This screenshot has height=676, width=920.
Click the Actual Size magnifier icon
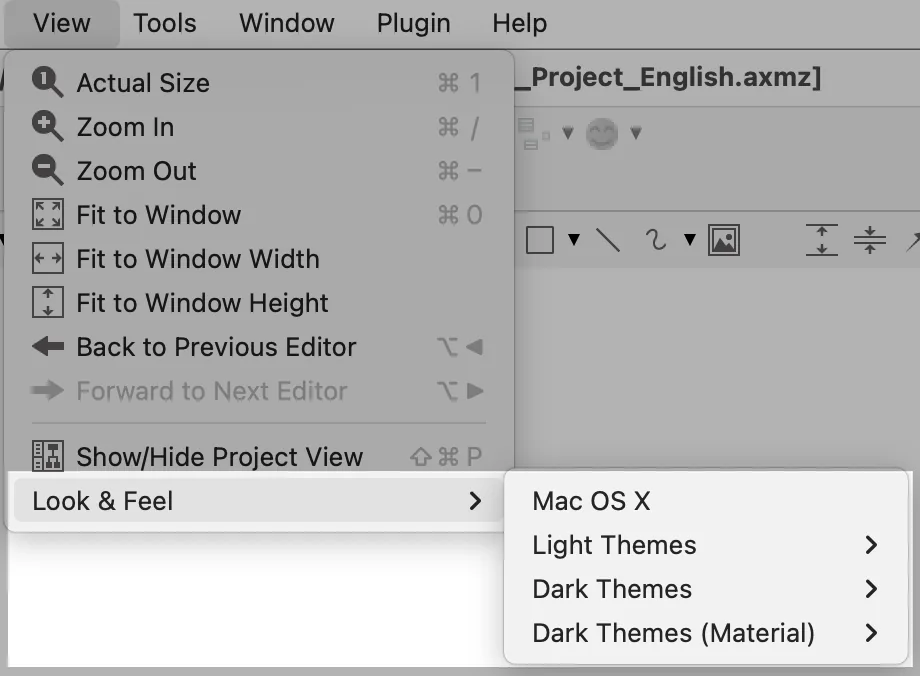[x=47, y=82]
